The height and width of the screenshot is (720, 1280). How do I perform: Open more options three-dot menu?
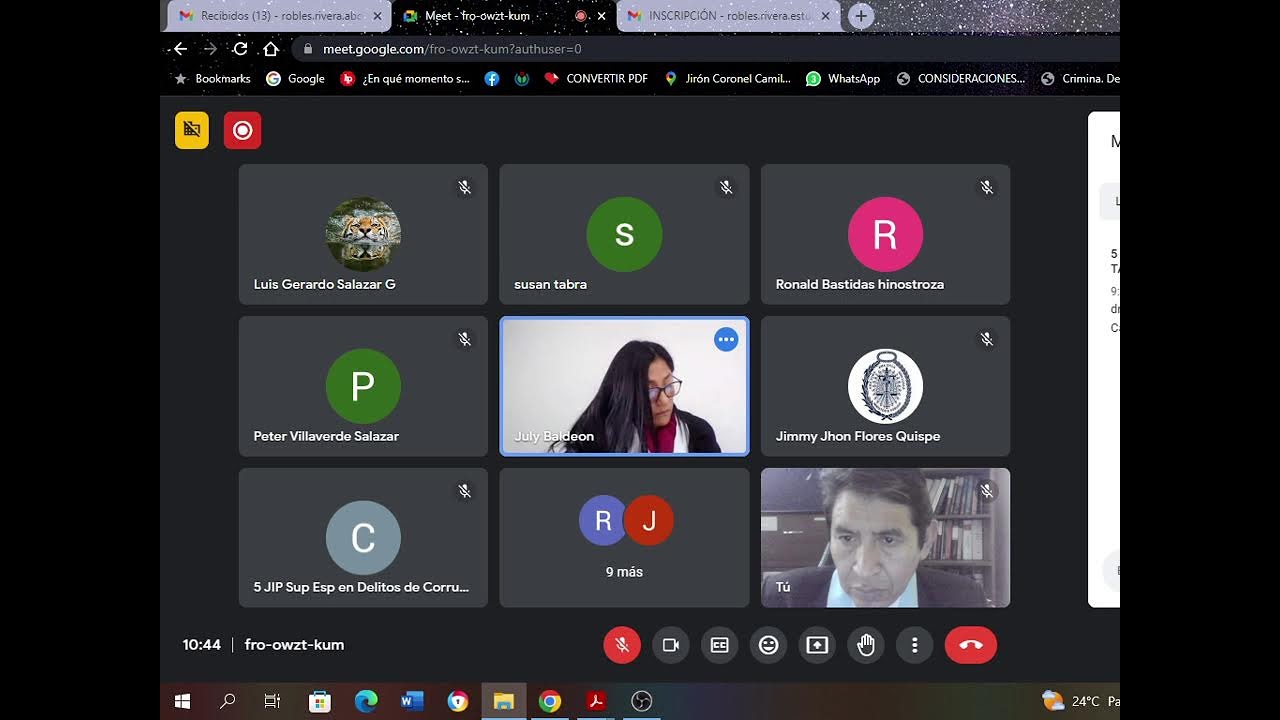pos(914,645)
